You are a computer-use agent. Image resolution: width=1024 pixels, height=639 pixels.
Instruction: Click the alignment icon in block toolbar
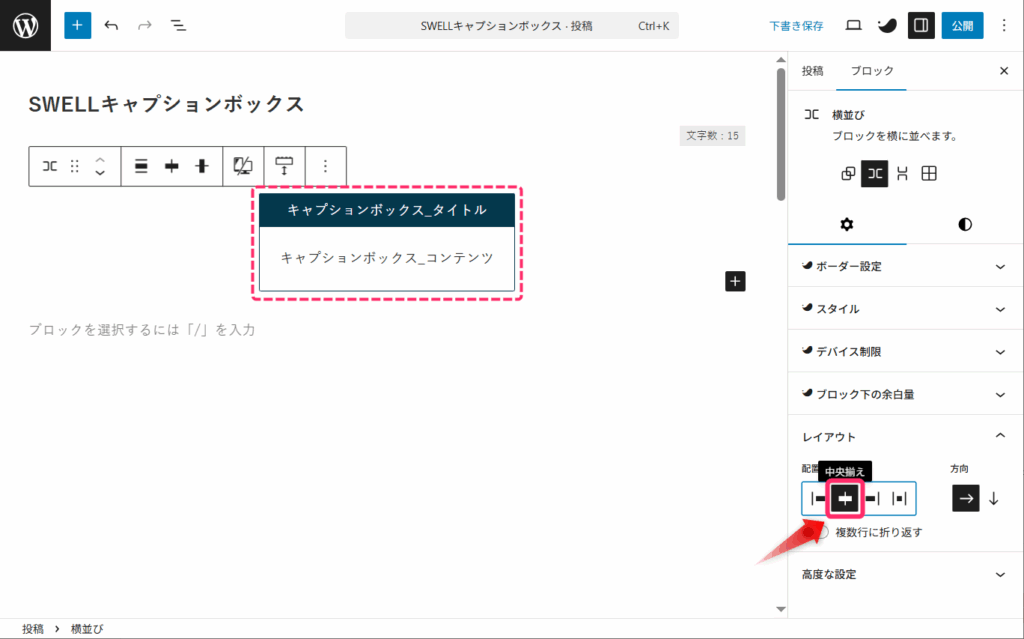[141, 166]
